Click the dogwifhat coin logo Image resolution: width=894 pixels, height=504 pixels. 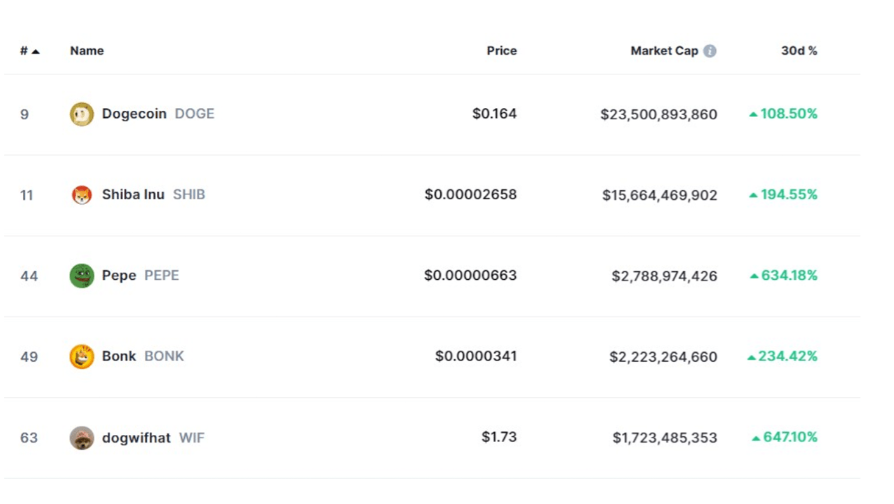pyautogui.click(x=82, y=438)
